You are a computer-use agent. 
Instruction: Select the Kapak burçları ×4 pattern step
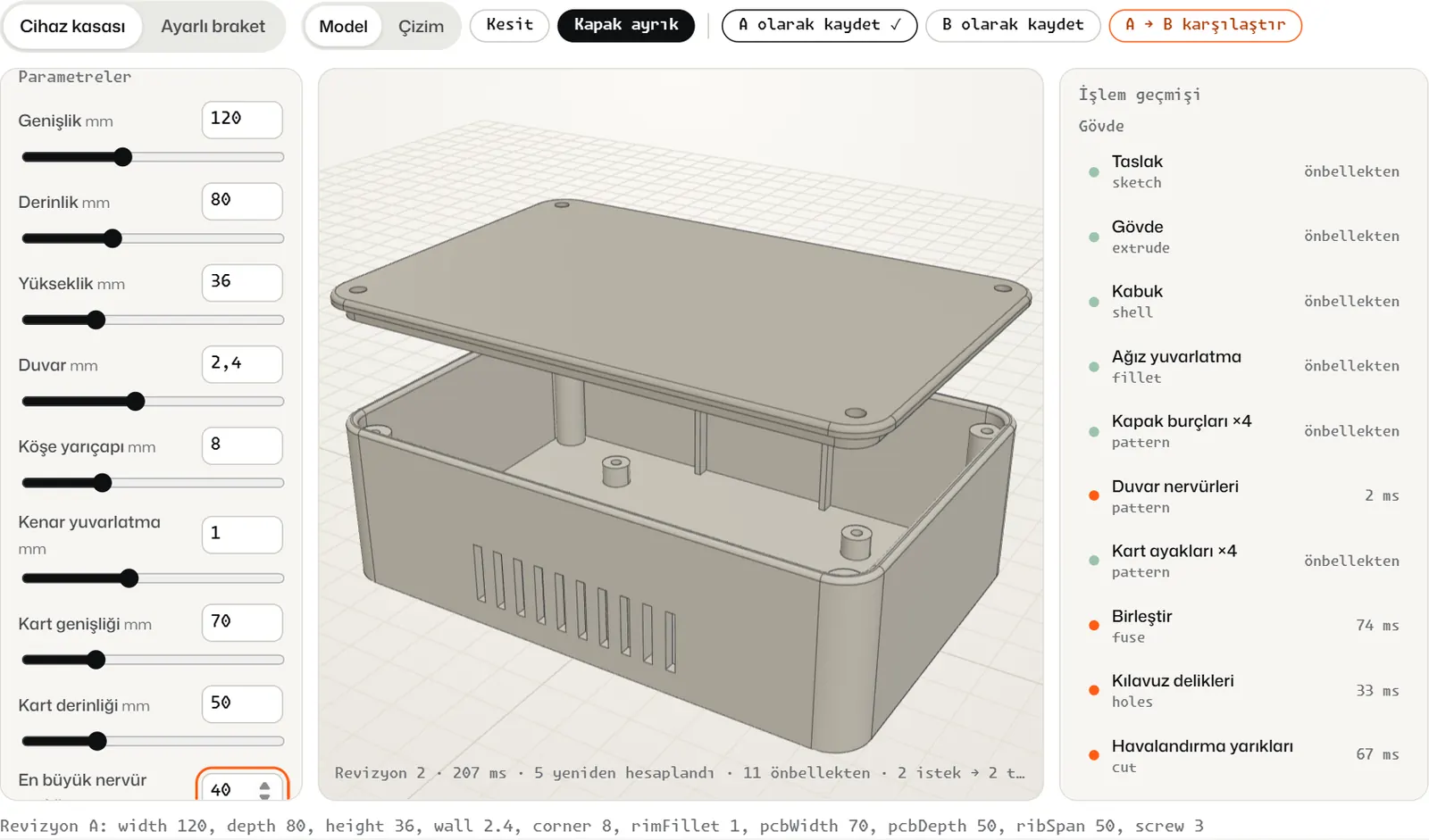pos(1243,431)
